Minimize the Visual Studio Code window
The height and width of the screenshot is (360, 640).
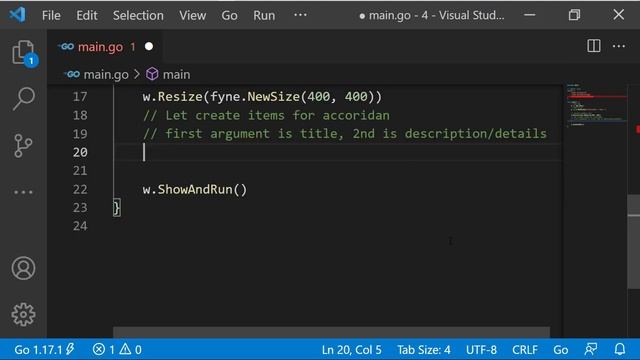[530, 15]
